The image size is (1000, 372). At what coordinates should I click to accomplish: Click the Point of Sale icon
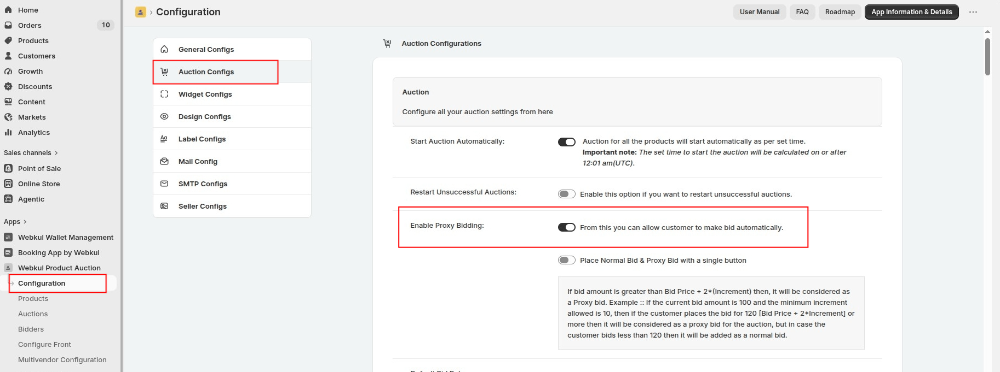[x=8, y=168]
